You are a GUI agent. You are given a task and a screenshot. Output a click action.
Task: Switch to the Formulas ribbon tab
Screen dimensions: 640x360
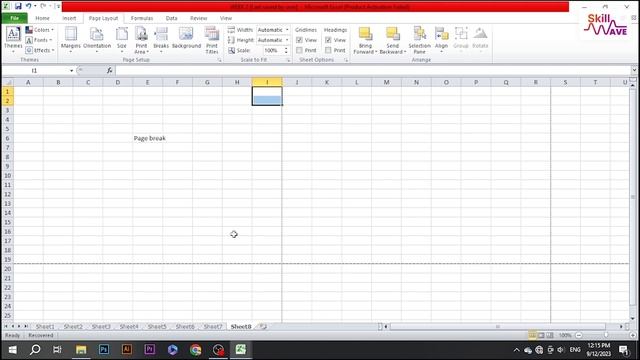tap(142, 18)
